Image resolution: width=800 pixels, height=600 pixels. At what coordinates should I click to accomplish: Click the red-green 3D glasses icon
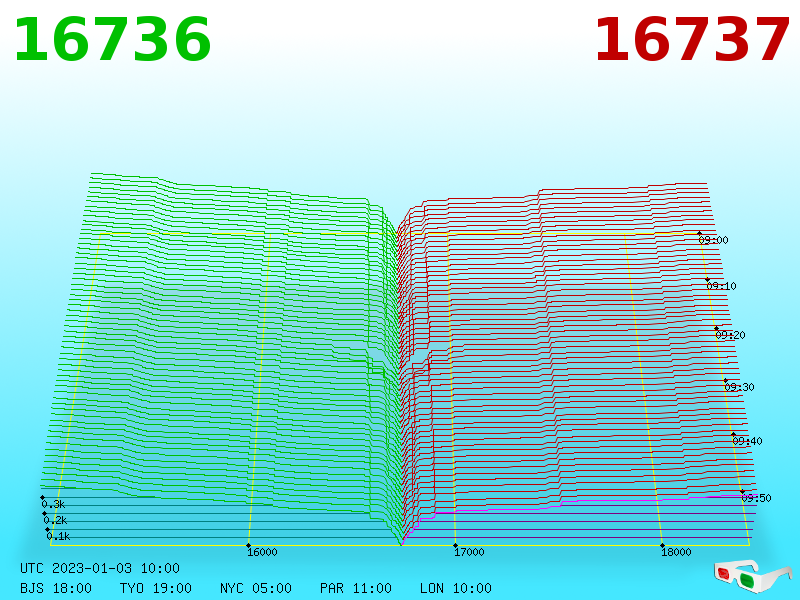(x=753, y=576)
